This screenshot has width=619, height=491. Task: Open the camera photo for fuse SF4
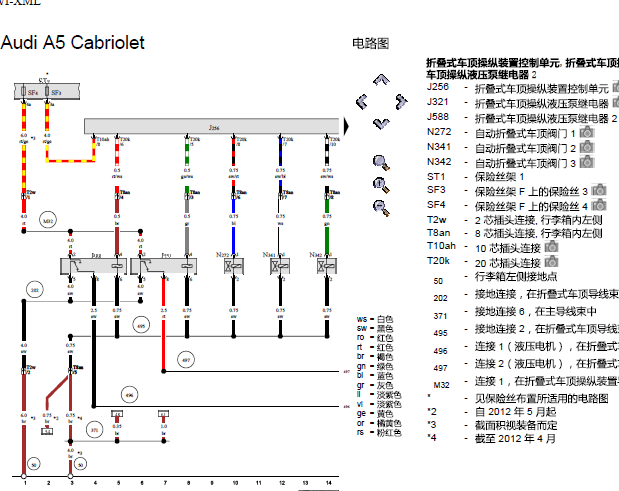click(x=599, y=205)
